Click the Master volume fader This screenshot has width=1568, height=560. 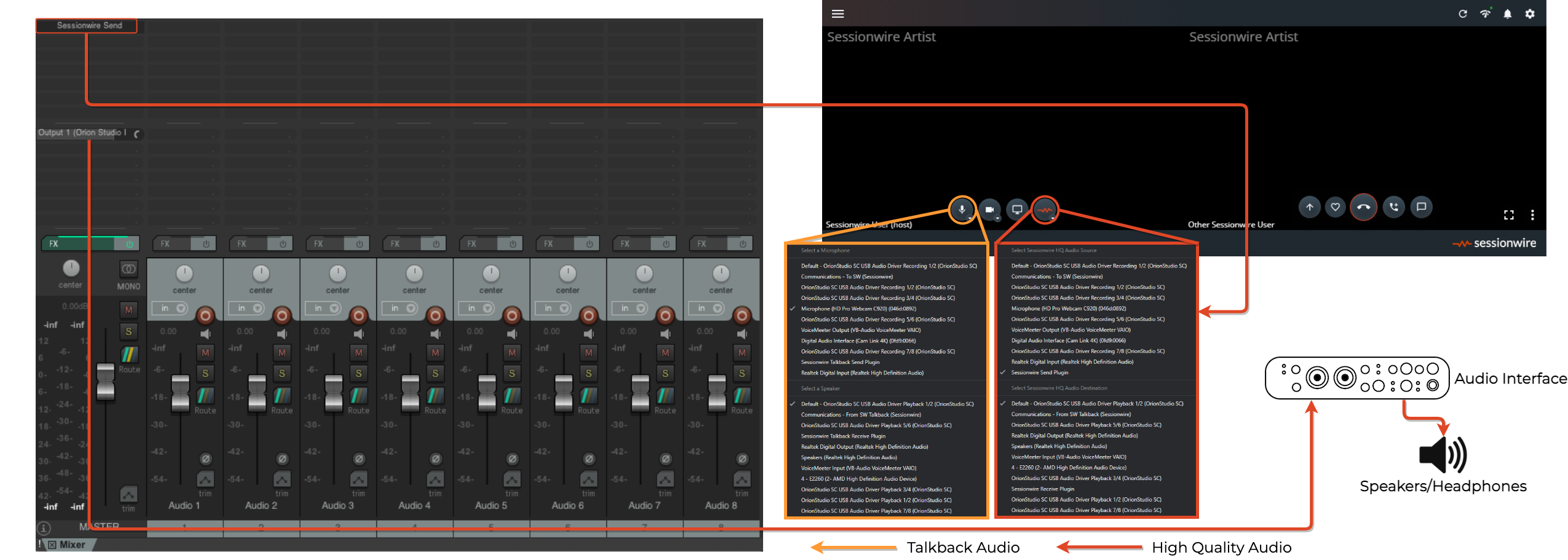coord(106,381)
